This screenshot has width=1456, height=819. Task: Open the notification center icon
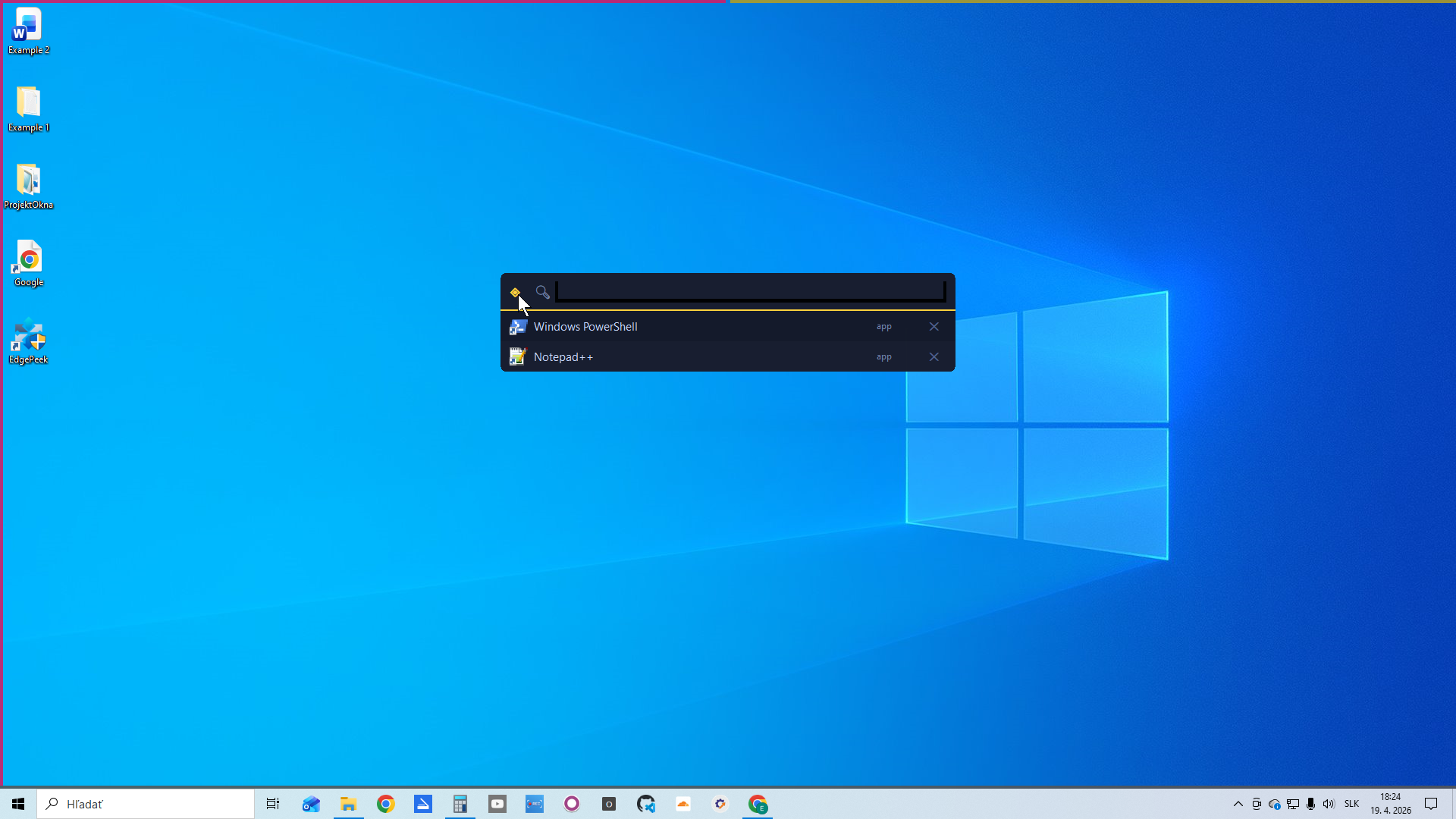pyautogui.click(x=1431, y=804)
